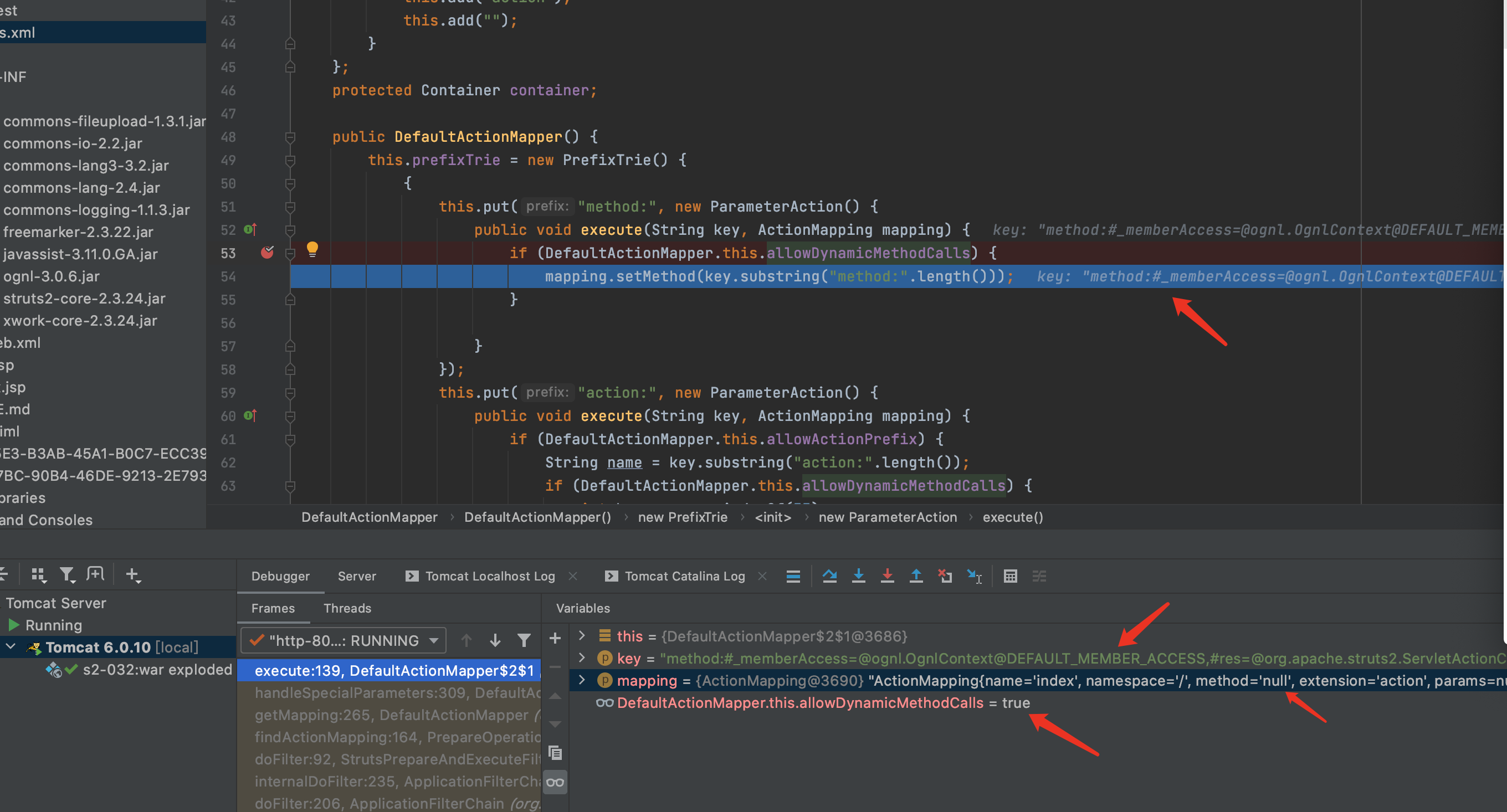The image size is (1507, 812).
Task: Click the Step Into debugger icon
Action: (858, 576)
